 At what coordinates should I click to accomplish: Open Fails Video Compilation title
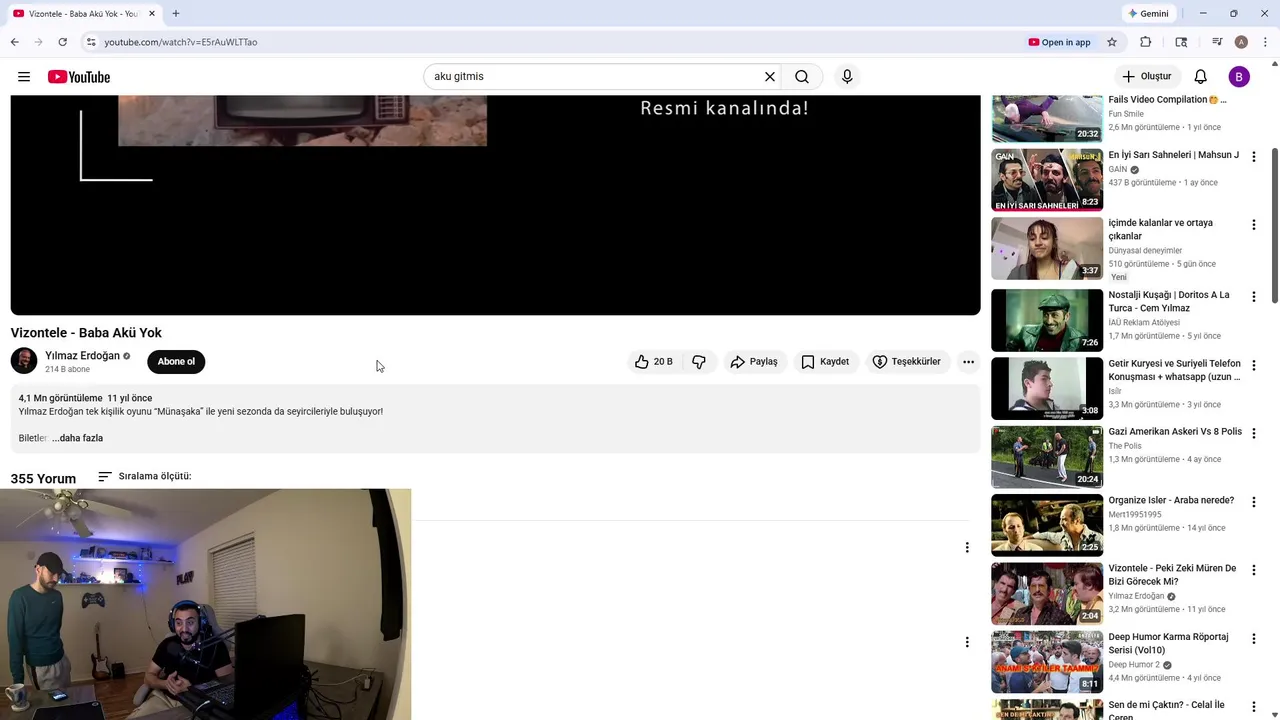1167,100
